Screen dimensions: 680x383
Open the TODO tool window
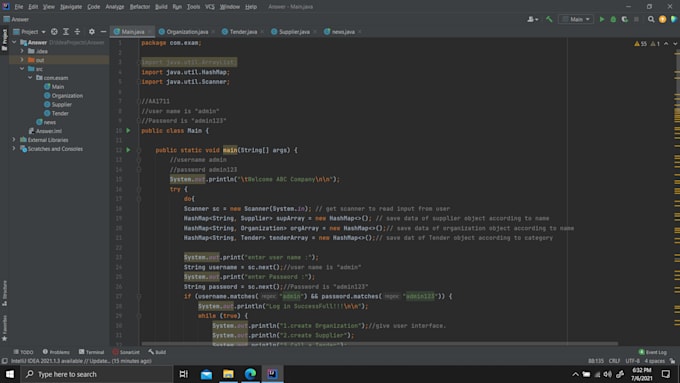click(23, 352)
